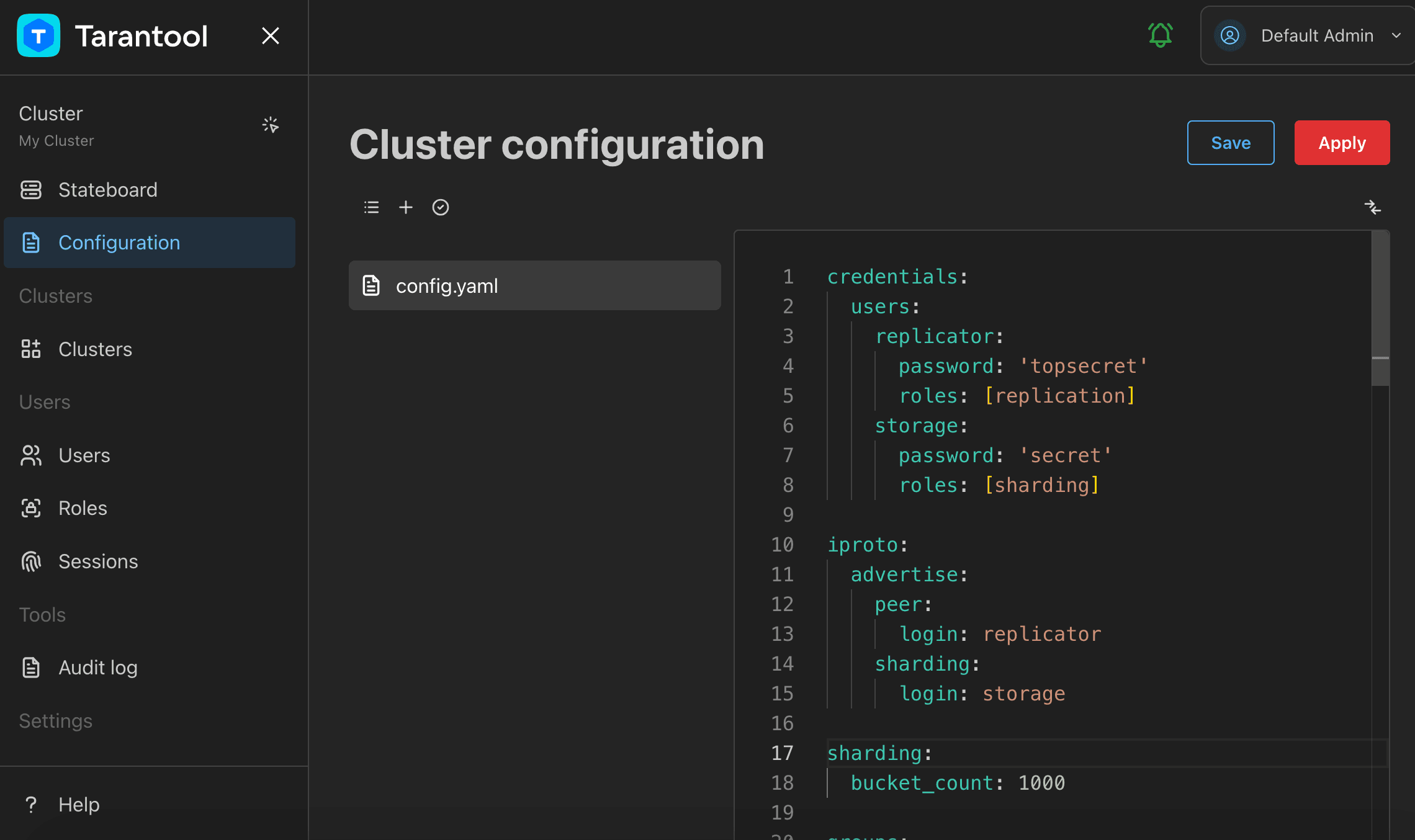Click the 'users:' key on line 2
This screenshot has height=840, width=1415.
click(x=886, y=306)
